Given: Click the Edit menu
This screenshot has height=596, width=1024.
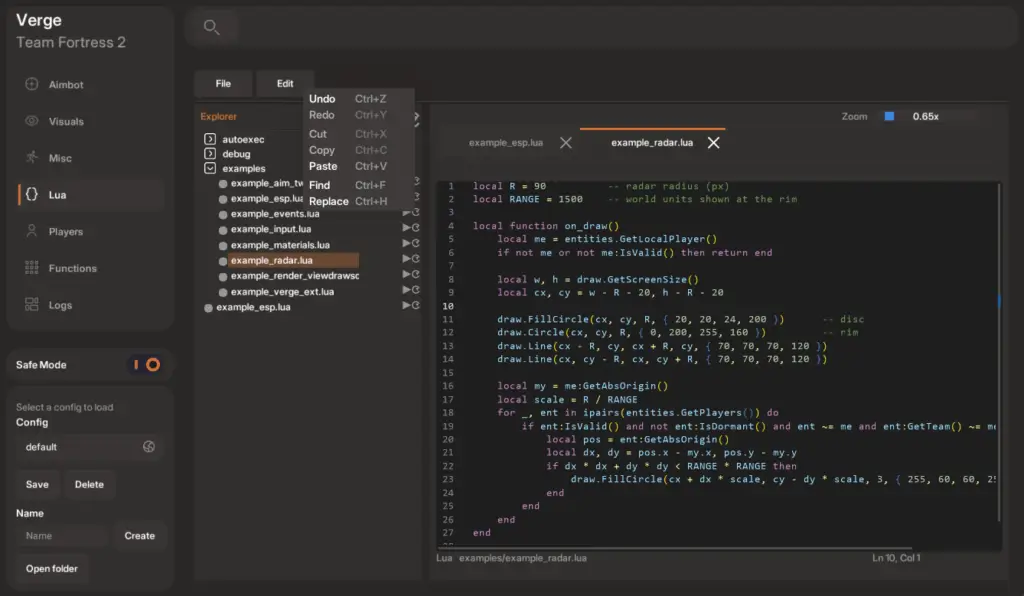Looking at the screenshot, I should pyautogui.click(x=285, y=84).
